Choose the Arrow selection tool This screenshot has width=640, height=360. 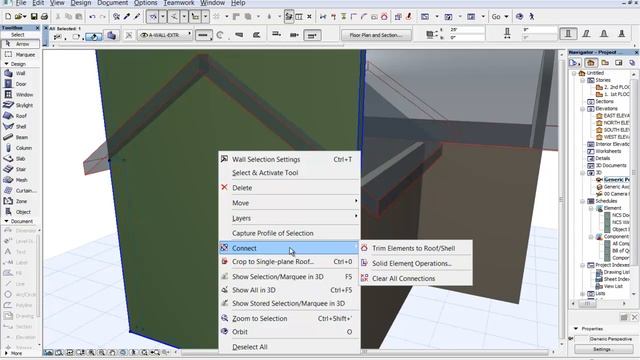(x=20, y=44)
